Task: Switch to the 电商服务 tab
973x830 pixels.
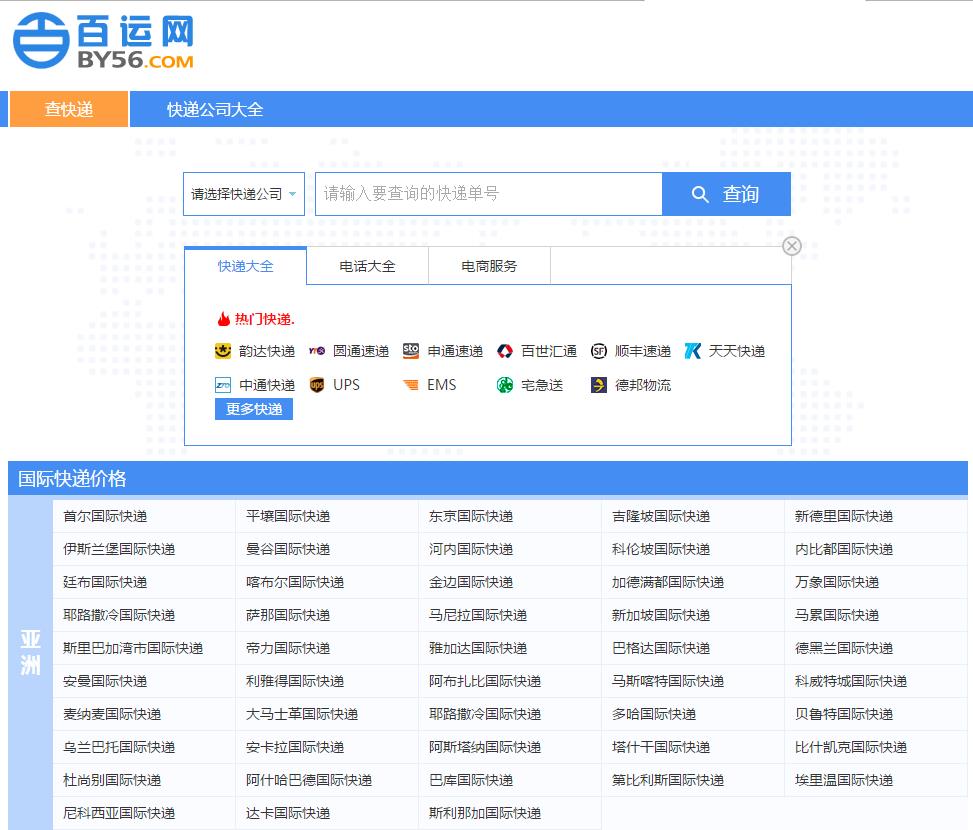Action: point(489,266)
